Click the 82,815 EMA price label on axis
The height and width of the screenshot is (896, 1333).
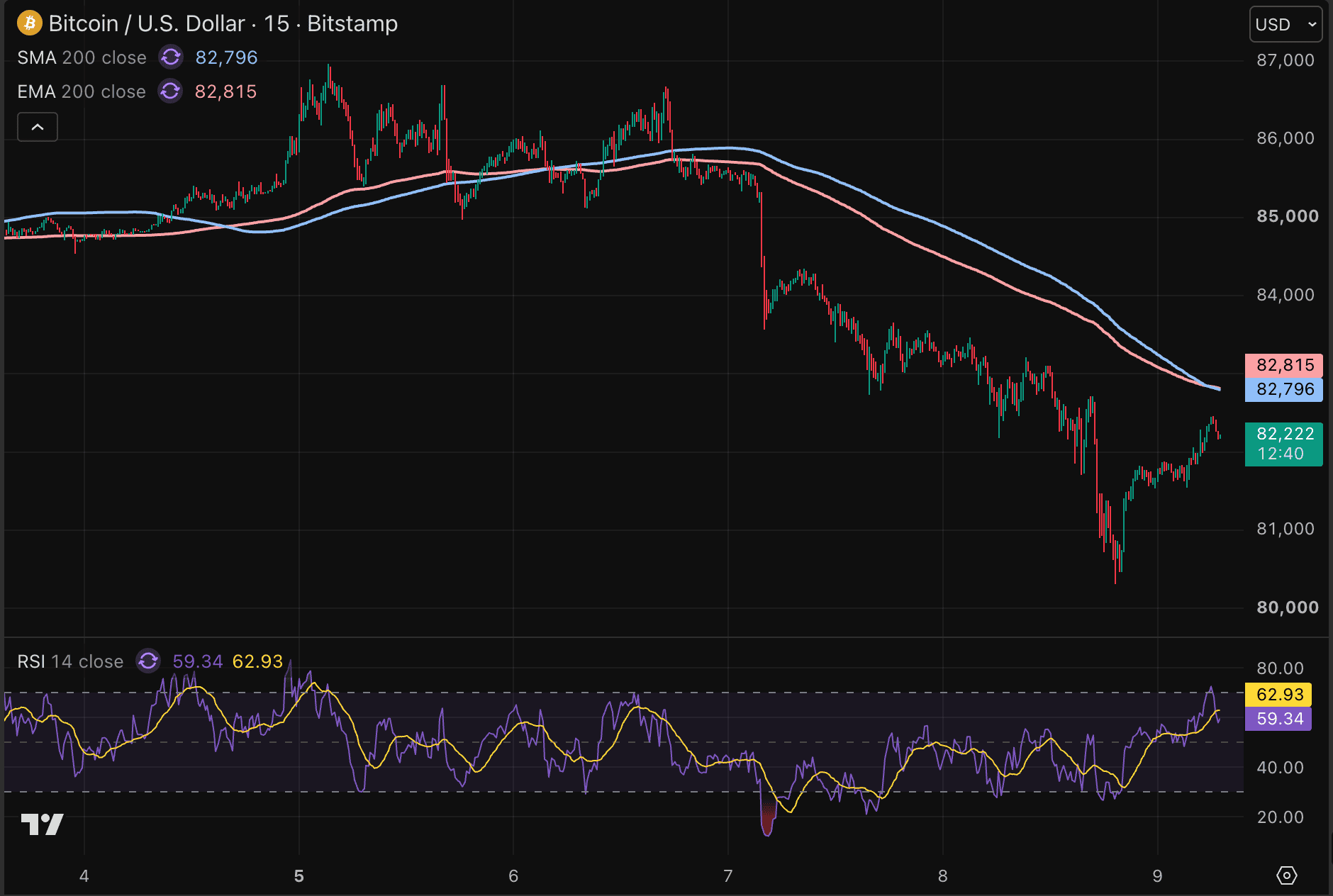(1284, 366)
